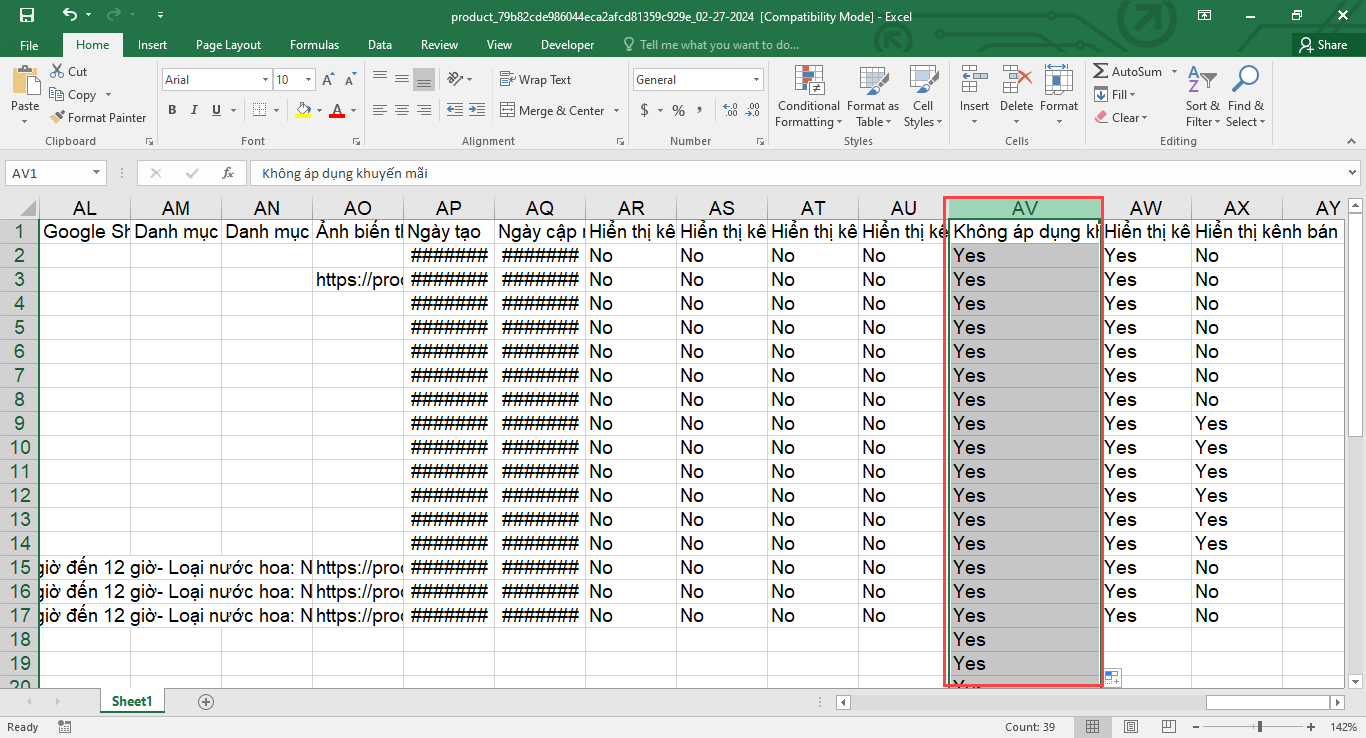Save the workbook using the floppy disk icon

coord(27,15)
